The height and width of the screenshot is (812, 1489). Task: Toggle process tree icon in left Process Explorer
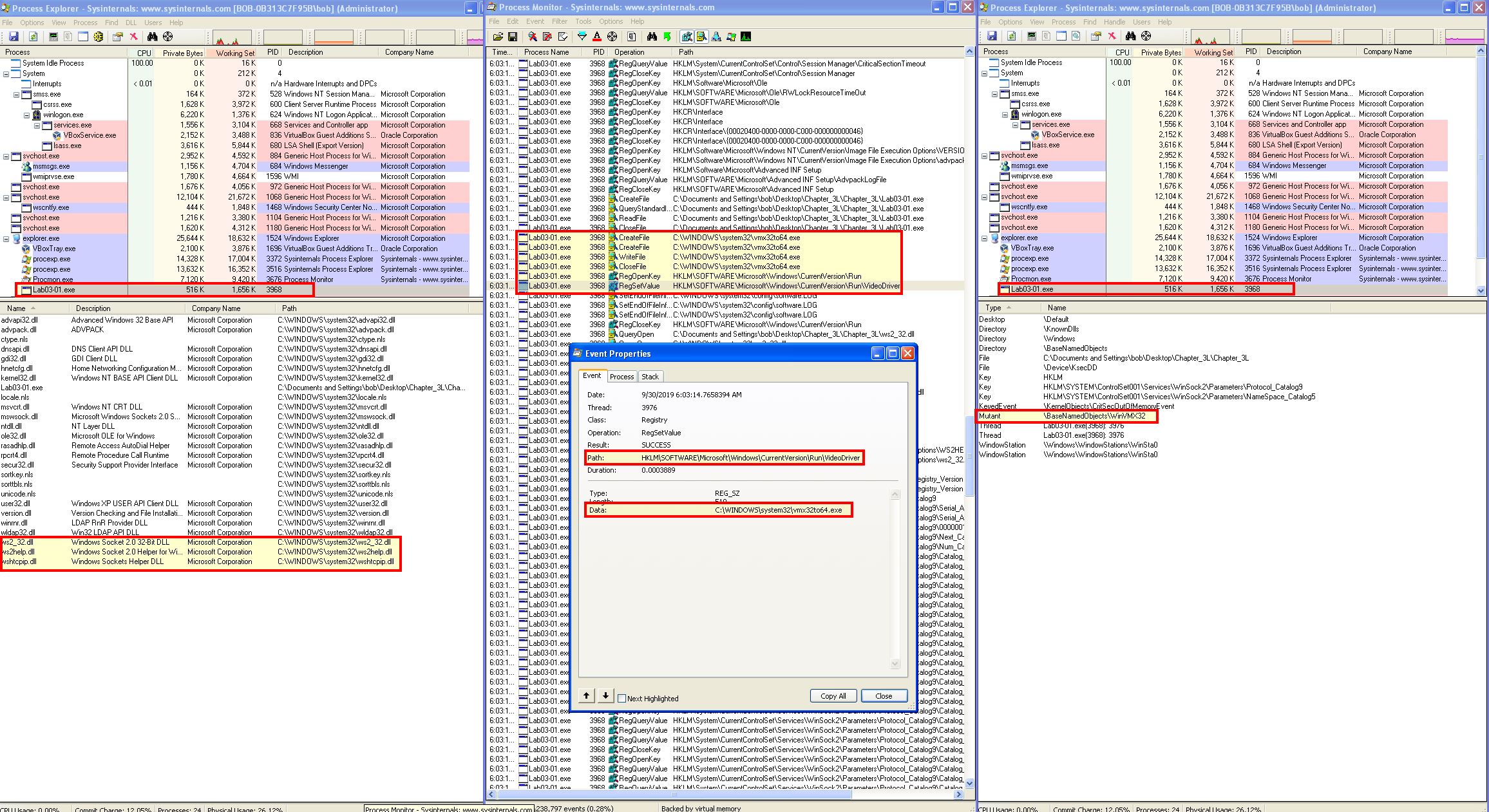(x=68, y=37)
